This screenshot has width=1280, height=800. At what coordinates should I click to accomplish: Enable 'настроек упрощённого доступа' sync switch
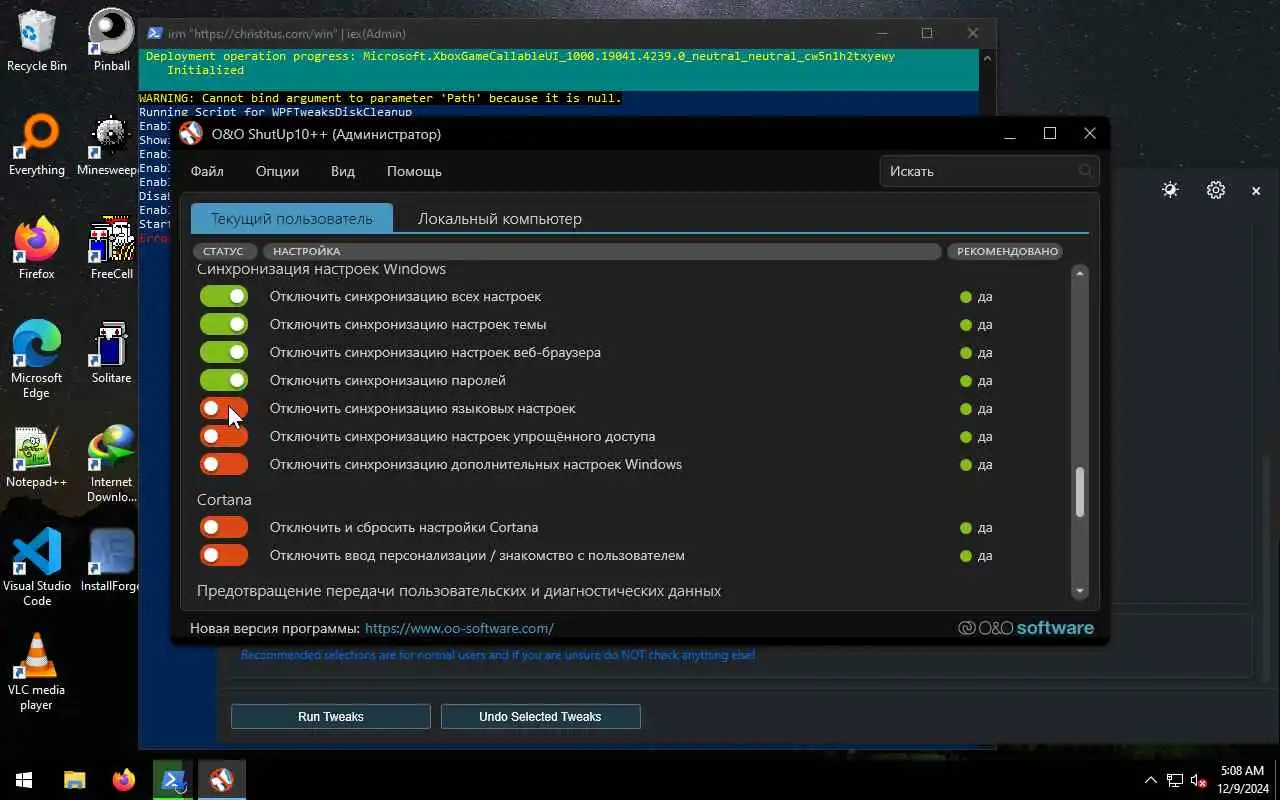click(224, 436)
